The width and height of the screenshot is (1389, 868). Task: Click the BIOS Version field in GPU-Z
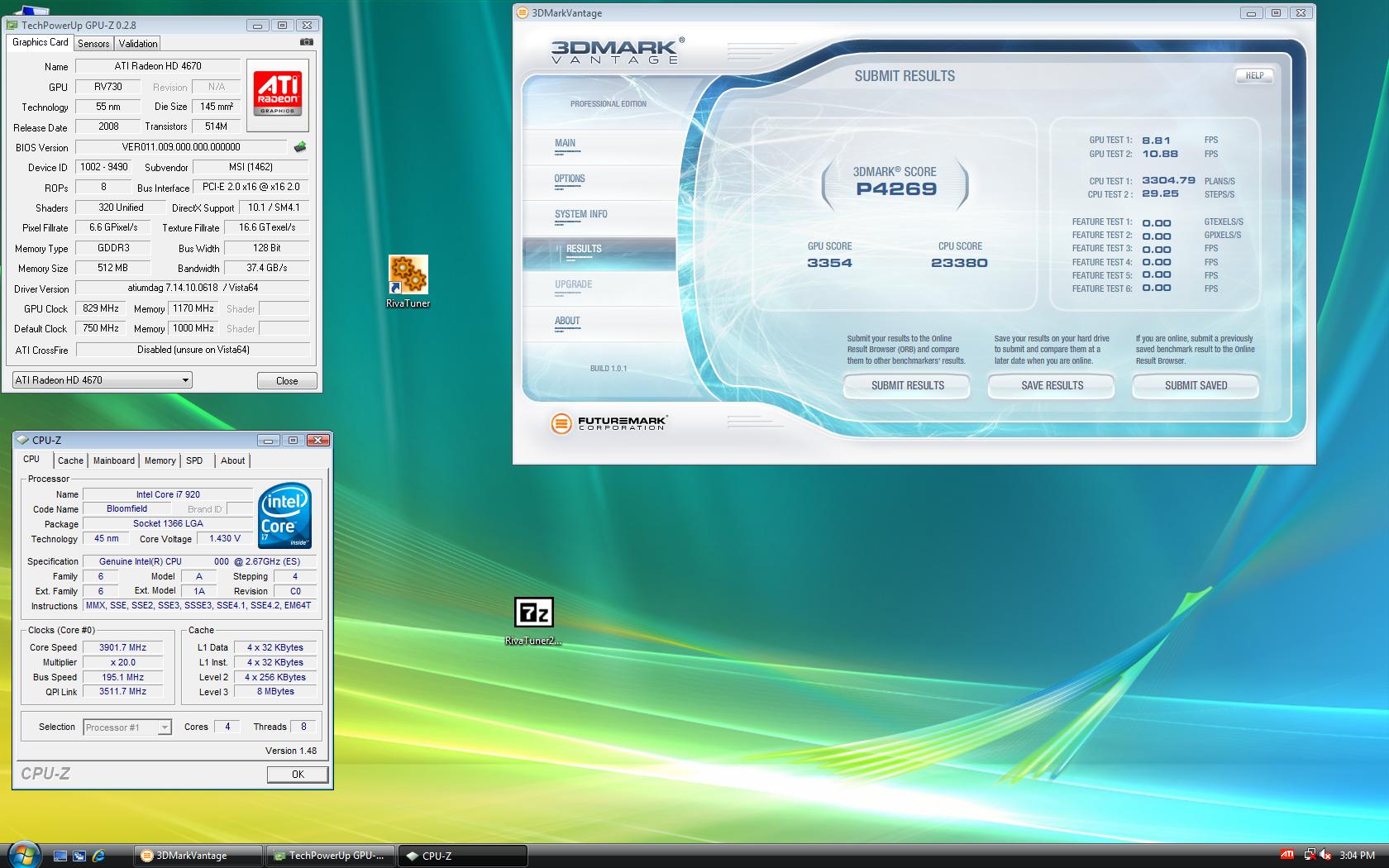181,147
